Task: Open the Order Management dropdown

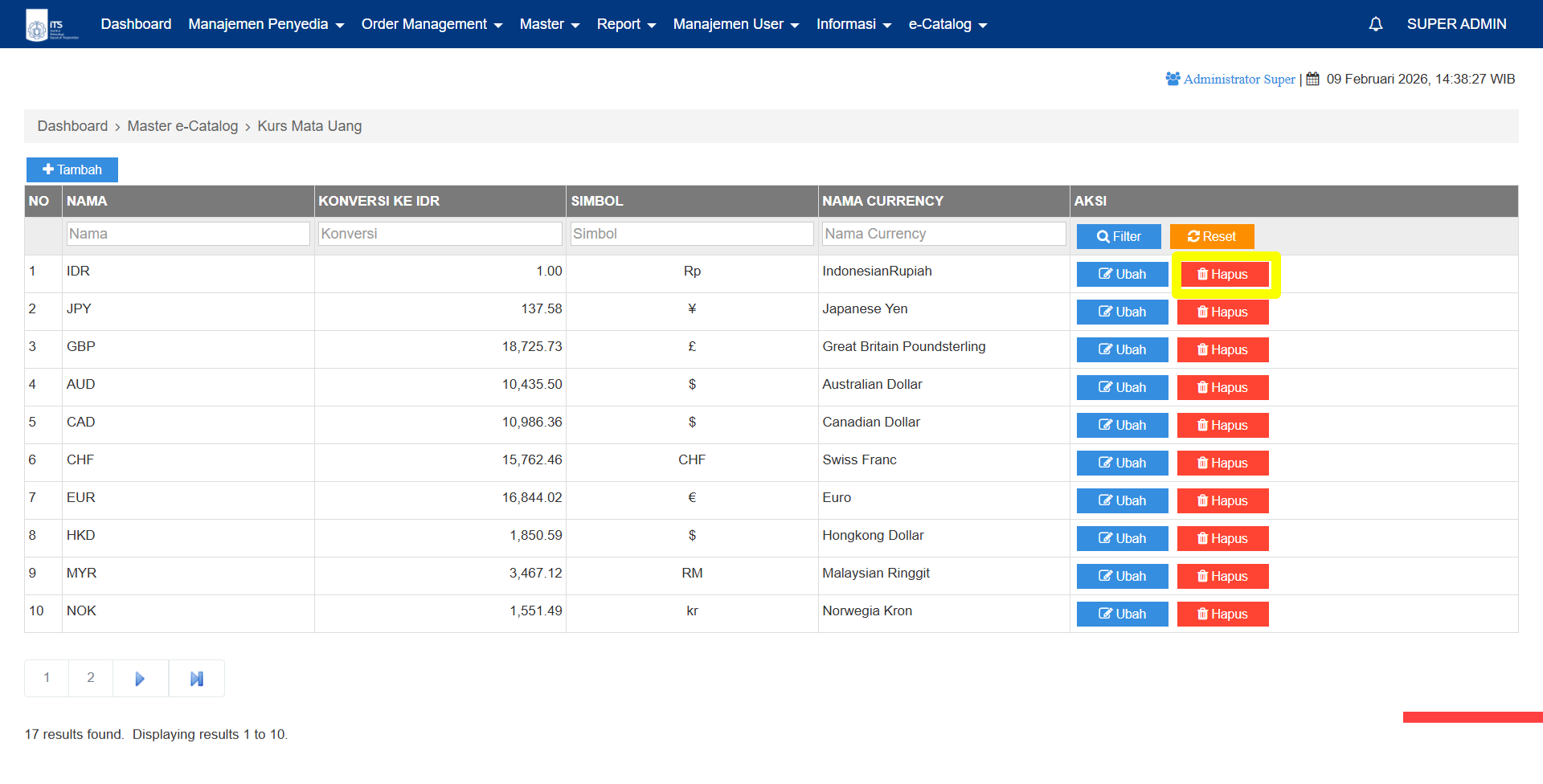Action: 431,24
